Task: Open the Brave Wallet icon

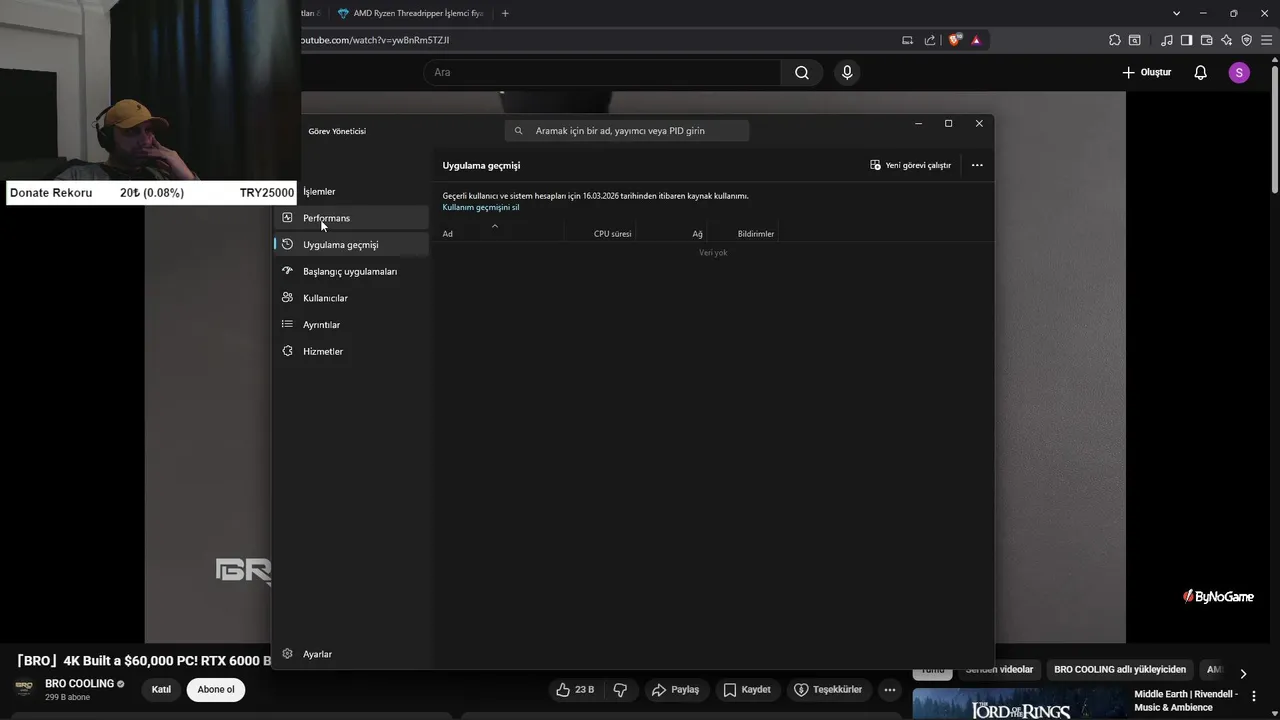Action: point(1206,40)
